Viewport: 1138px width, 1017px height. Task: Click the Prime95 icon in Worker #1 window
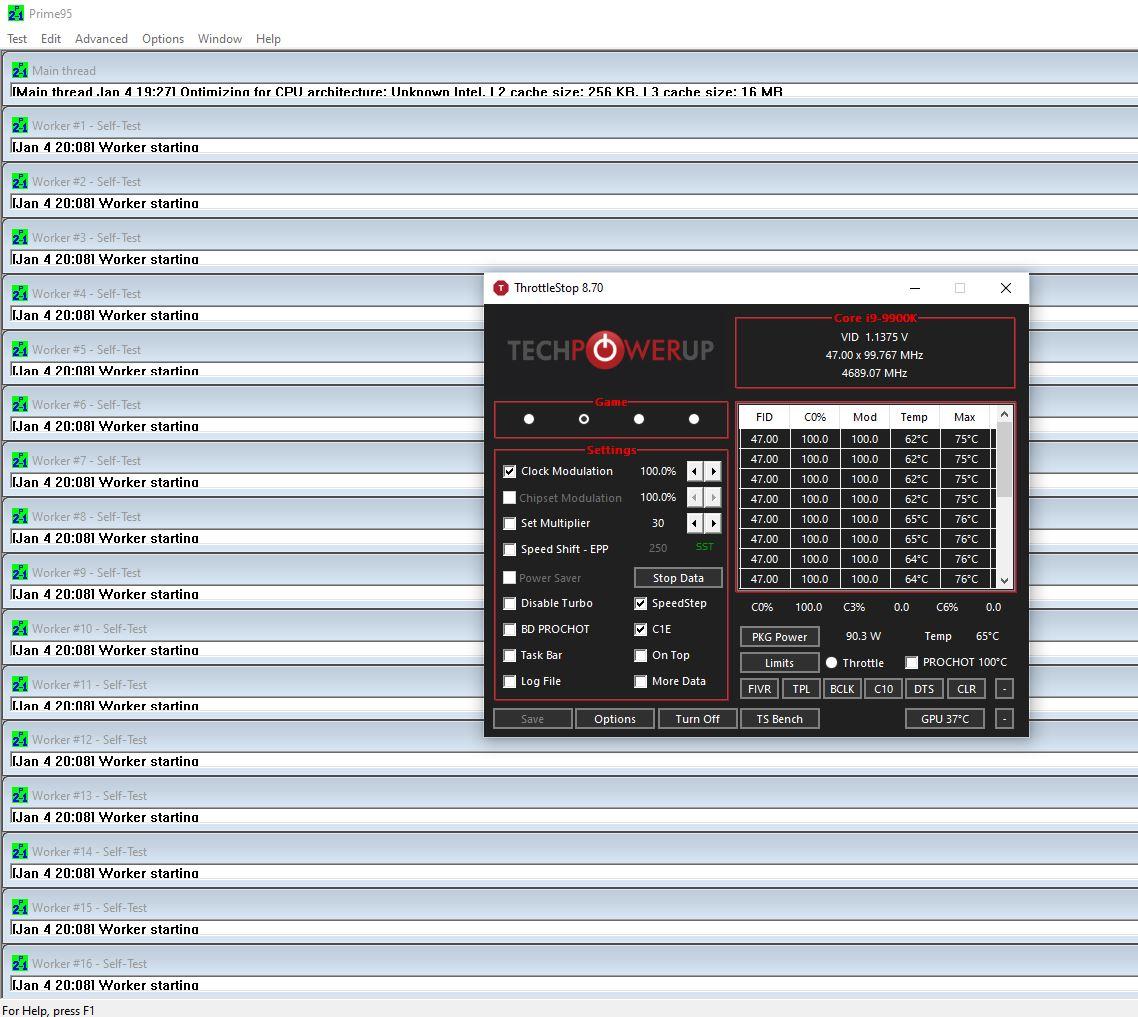click(19, 126)
